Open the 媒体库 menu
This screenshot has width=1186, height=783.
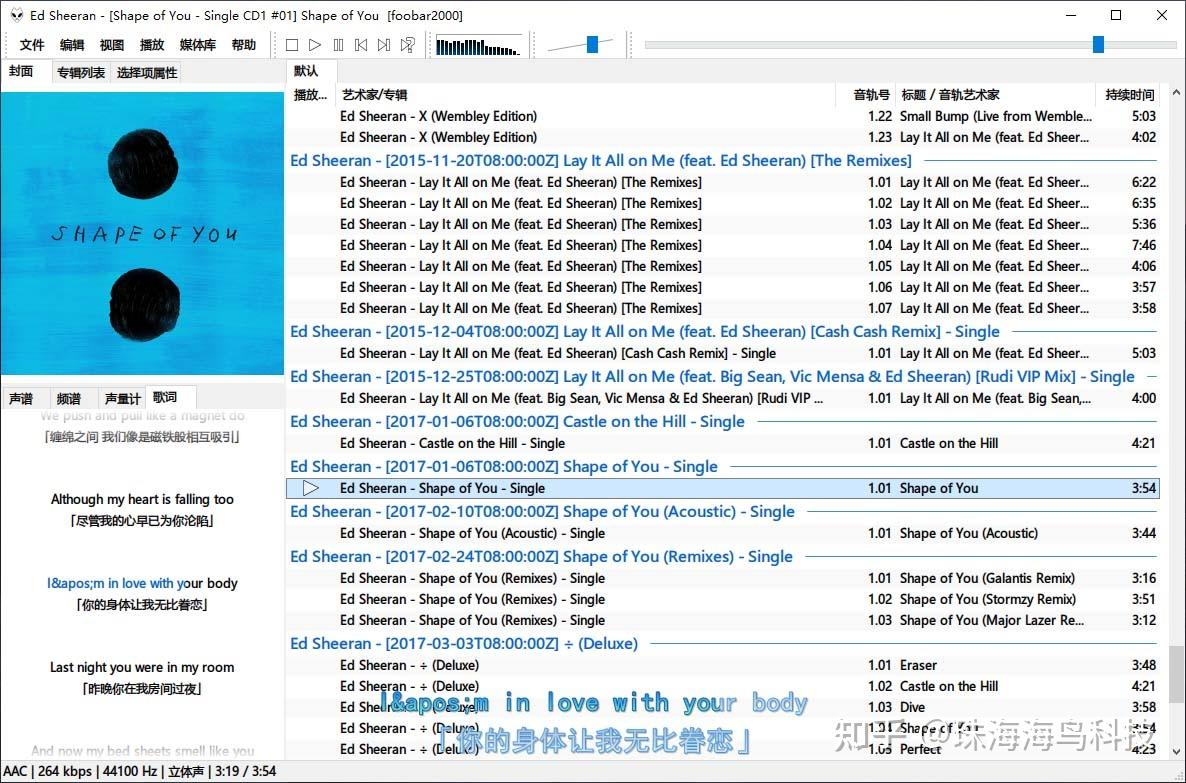[197, 44]
